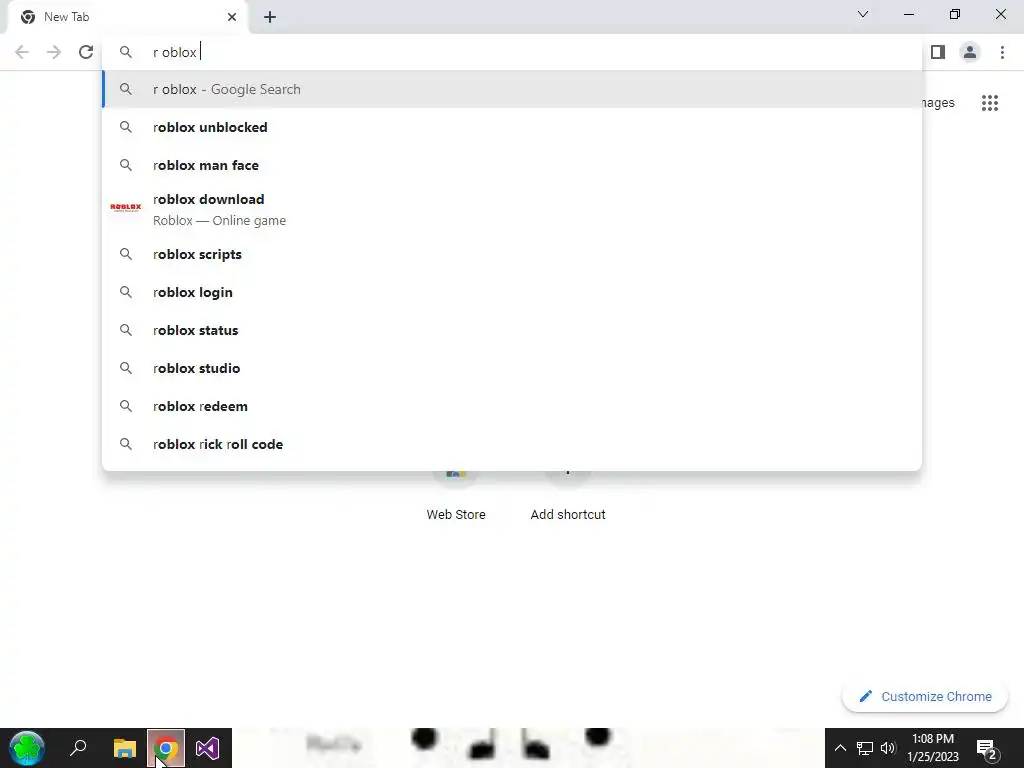Choose the 'roblox redeem' suggestion

coord(512,406)
